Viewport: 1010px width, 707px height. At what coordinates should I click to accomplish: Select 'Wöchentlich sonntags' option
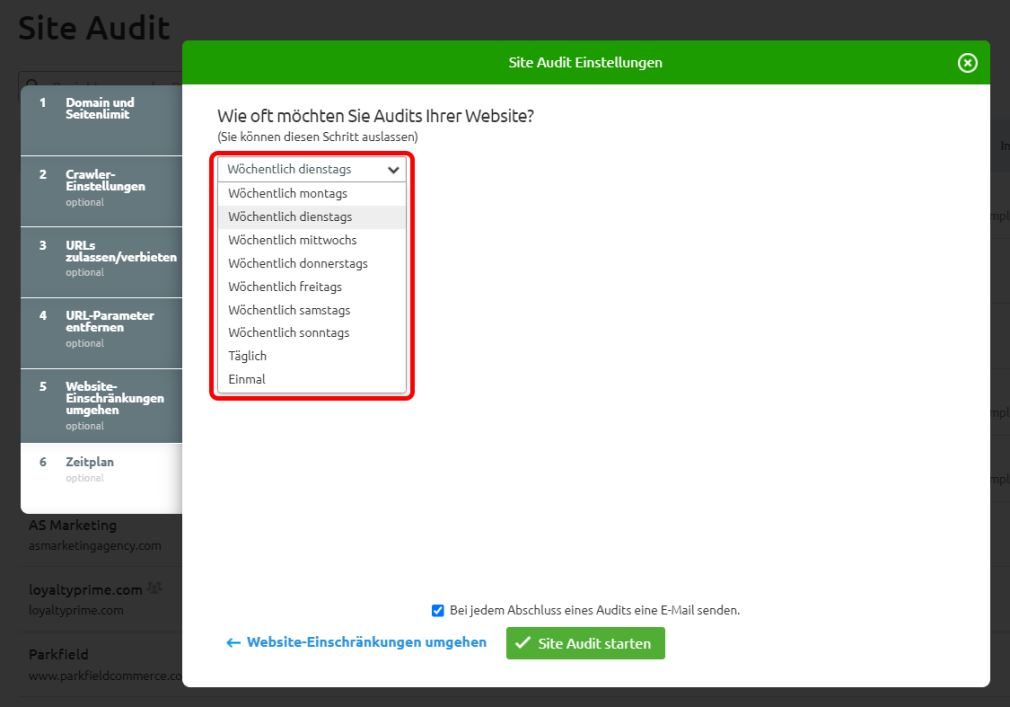pos(289,333)
